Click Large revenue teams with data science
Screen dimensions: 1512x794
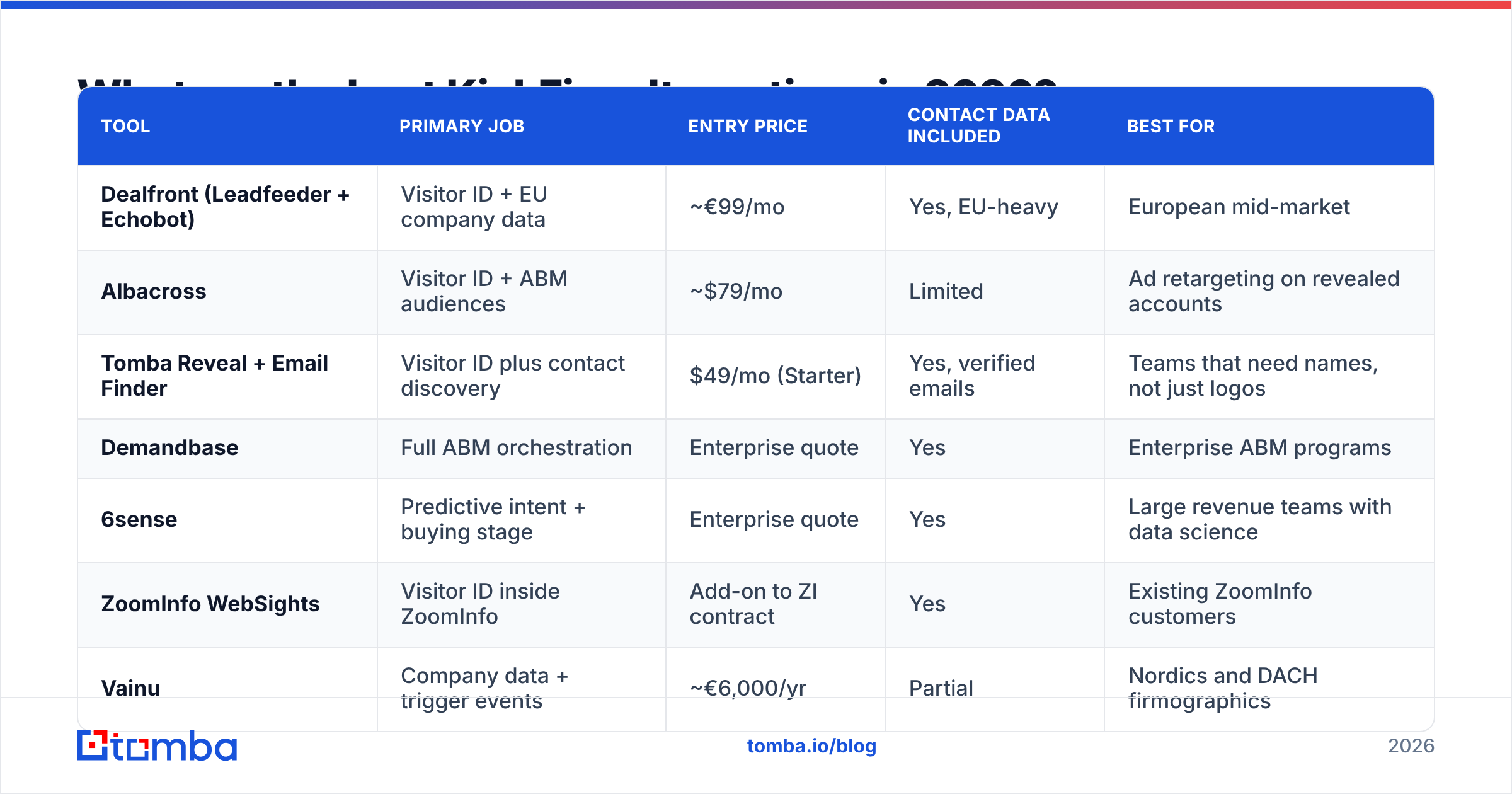(x=1269, y=520)
